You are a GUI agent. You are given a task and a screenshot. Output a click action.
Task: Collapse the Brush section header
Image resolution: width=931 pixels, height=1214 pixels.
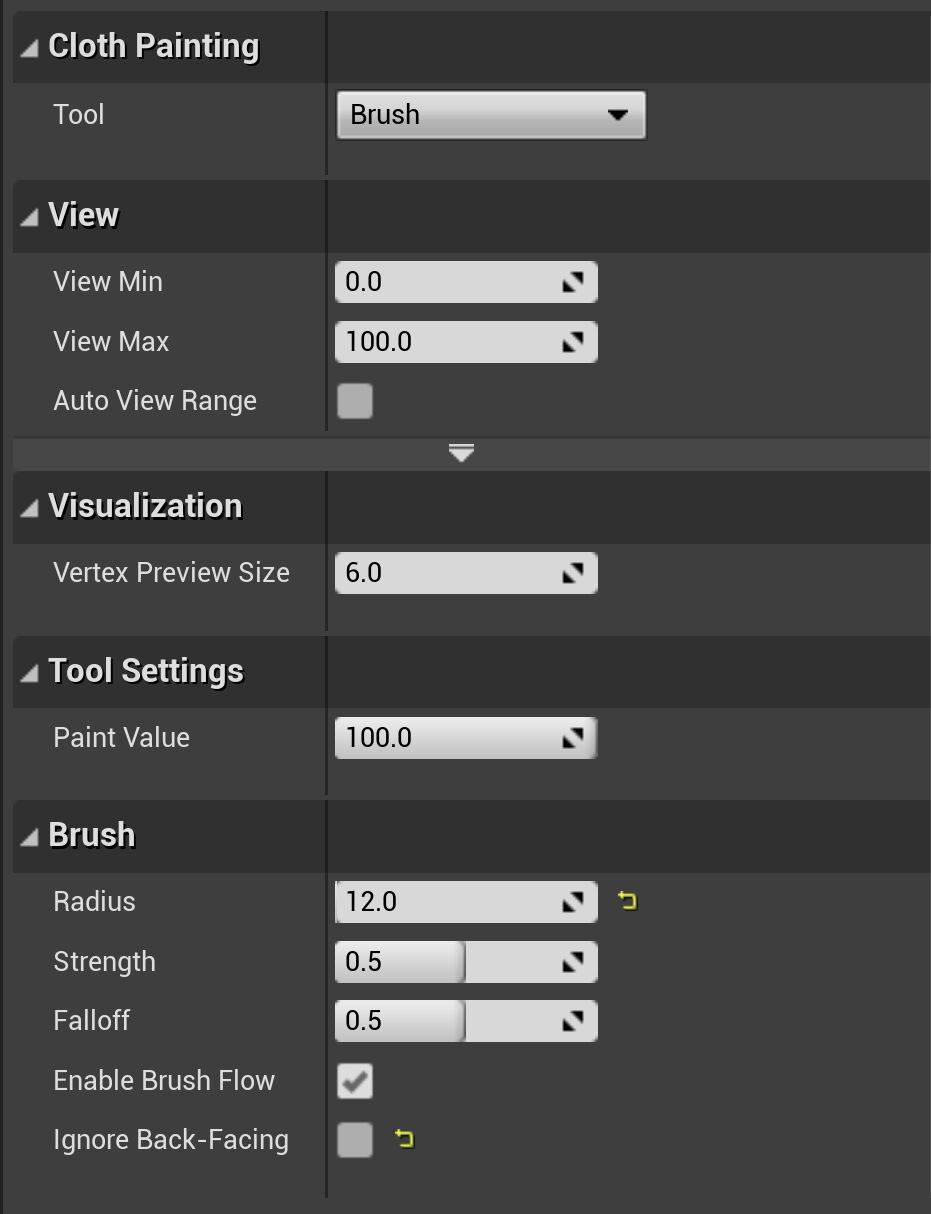[30, 836]
